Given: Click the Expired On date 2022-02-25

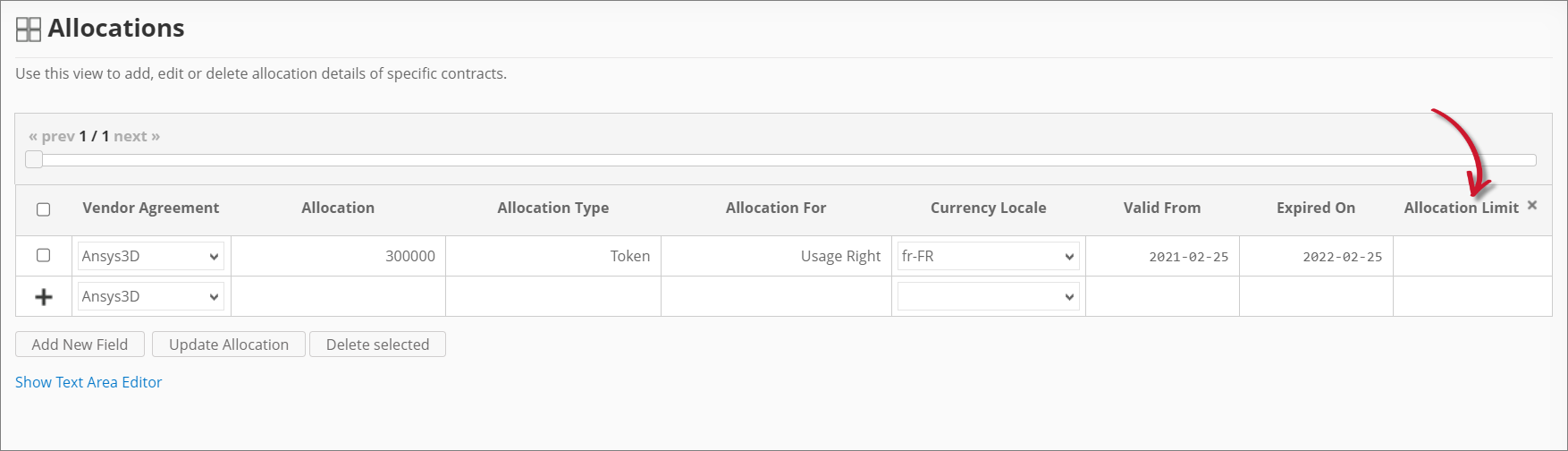Looking at the screenshot, I should tap(1341, 257).
